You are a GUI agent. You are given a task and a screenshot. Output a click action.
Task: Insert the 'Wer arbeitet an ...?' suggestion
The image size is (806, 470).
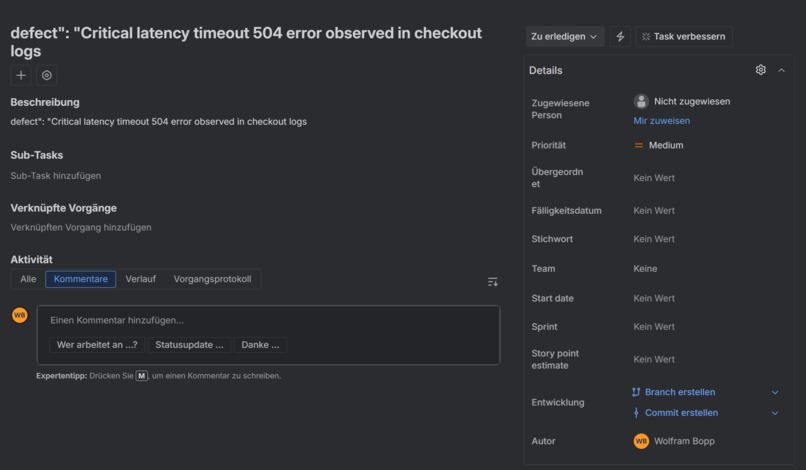[97, 345]
